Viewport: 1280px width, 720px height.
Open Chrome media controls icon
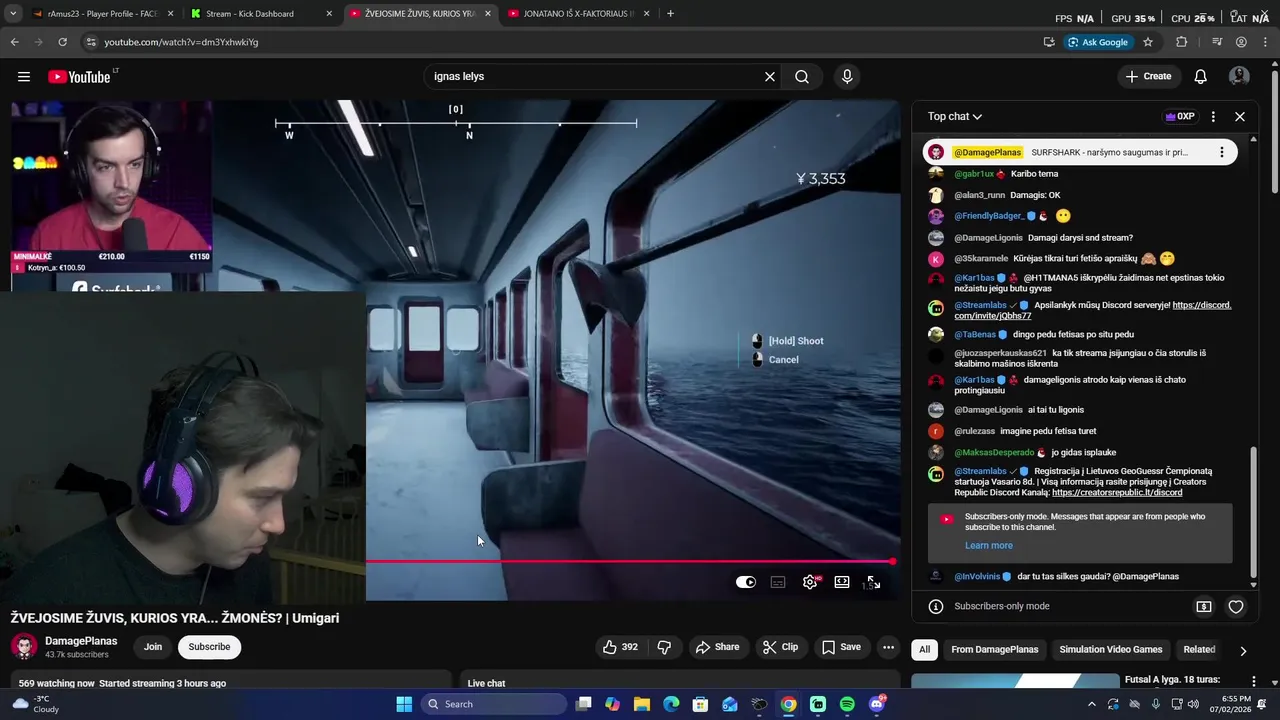click(1217, 42)
